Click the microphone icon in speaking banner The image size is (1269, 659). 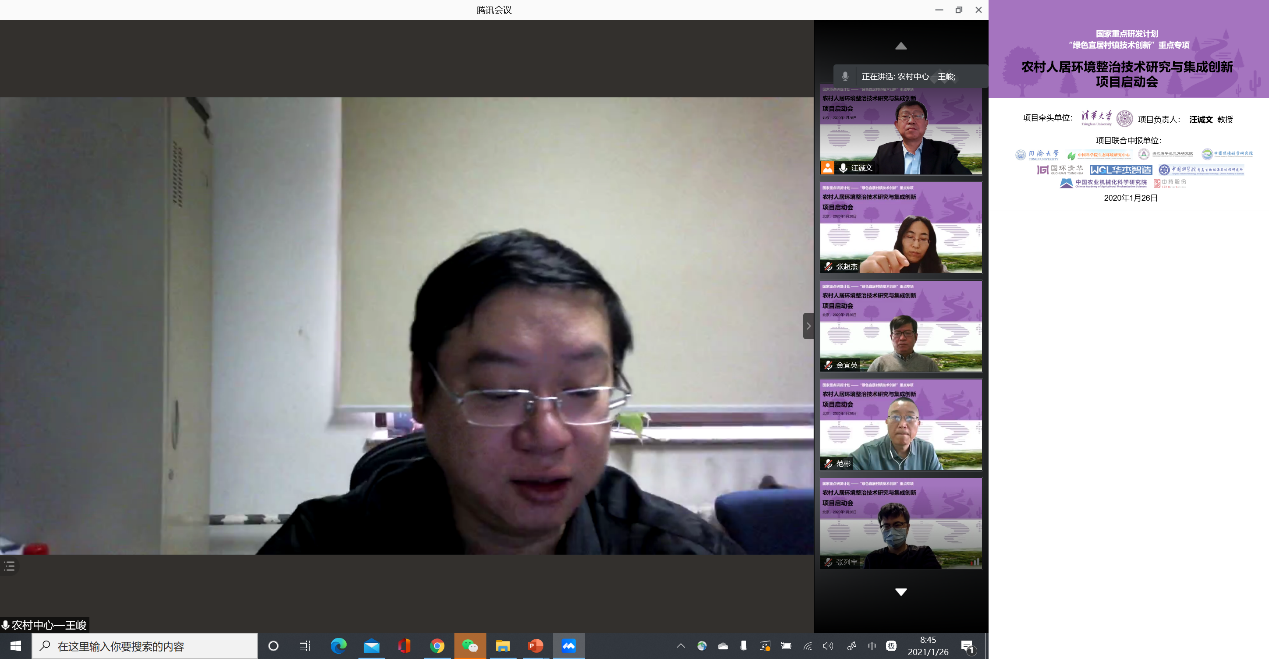coord(845,76)
